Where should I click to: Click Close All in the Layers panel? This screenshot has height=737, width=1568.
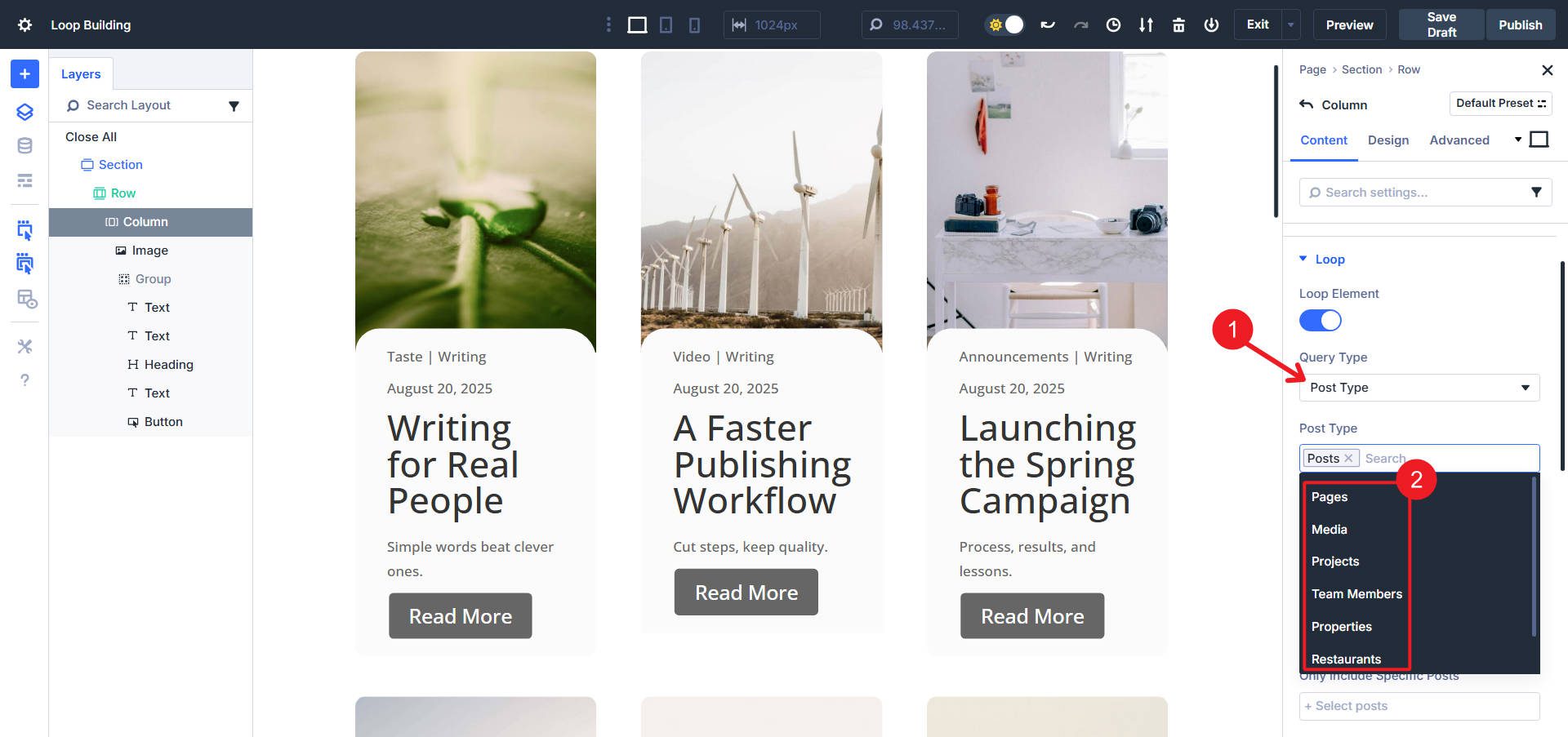click(91, 137)
